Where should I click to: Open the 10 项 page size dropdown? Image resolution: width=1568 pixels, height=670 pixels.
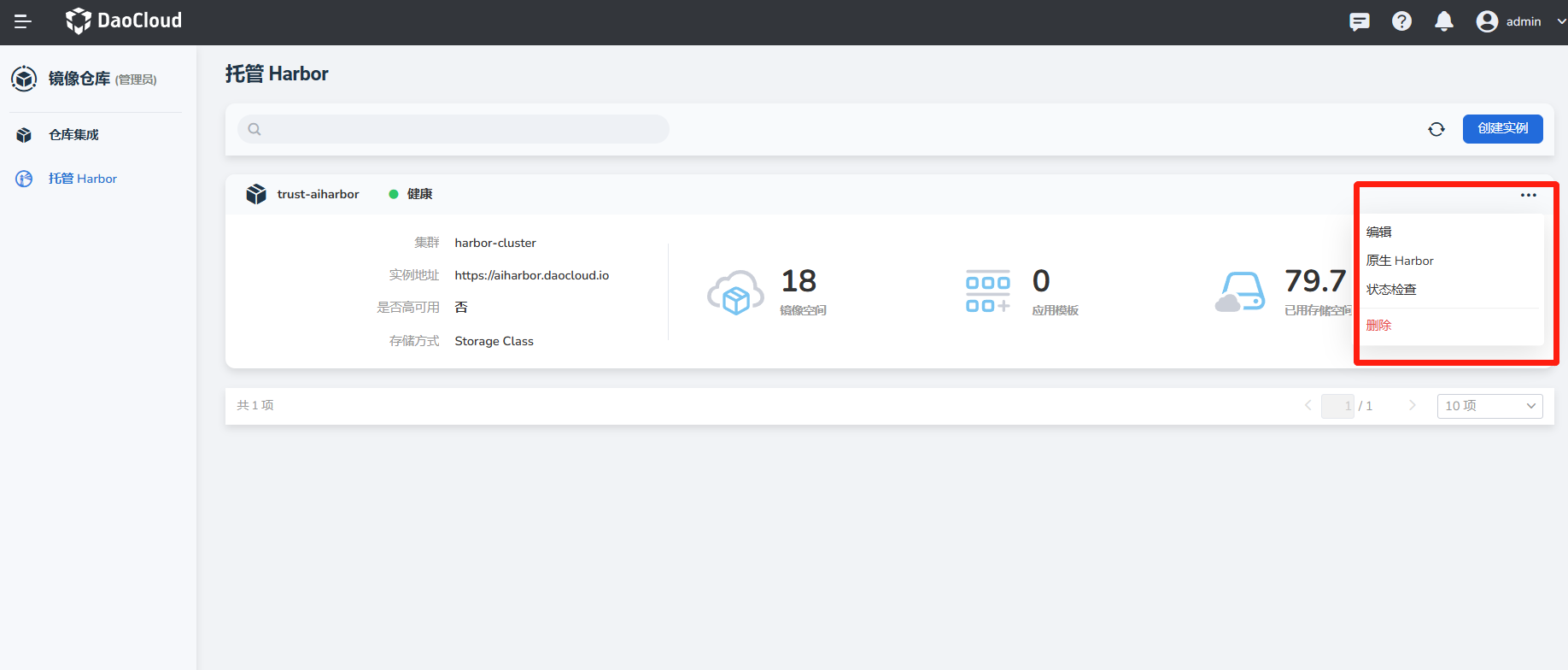[x=1489, y=406]
